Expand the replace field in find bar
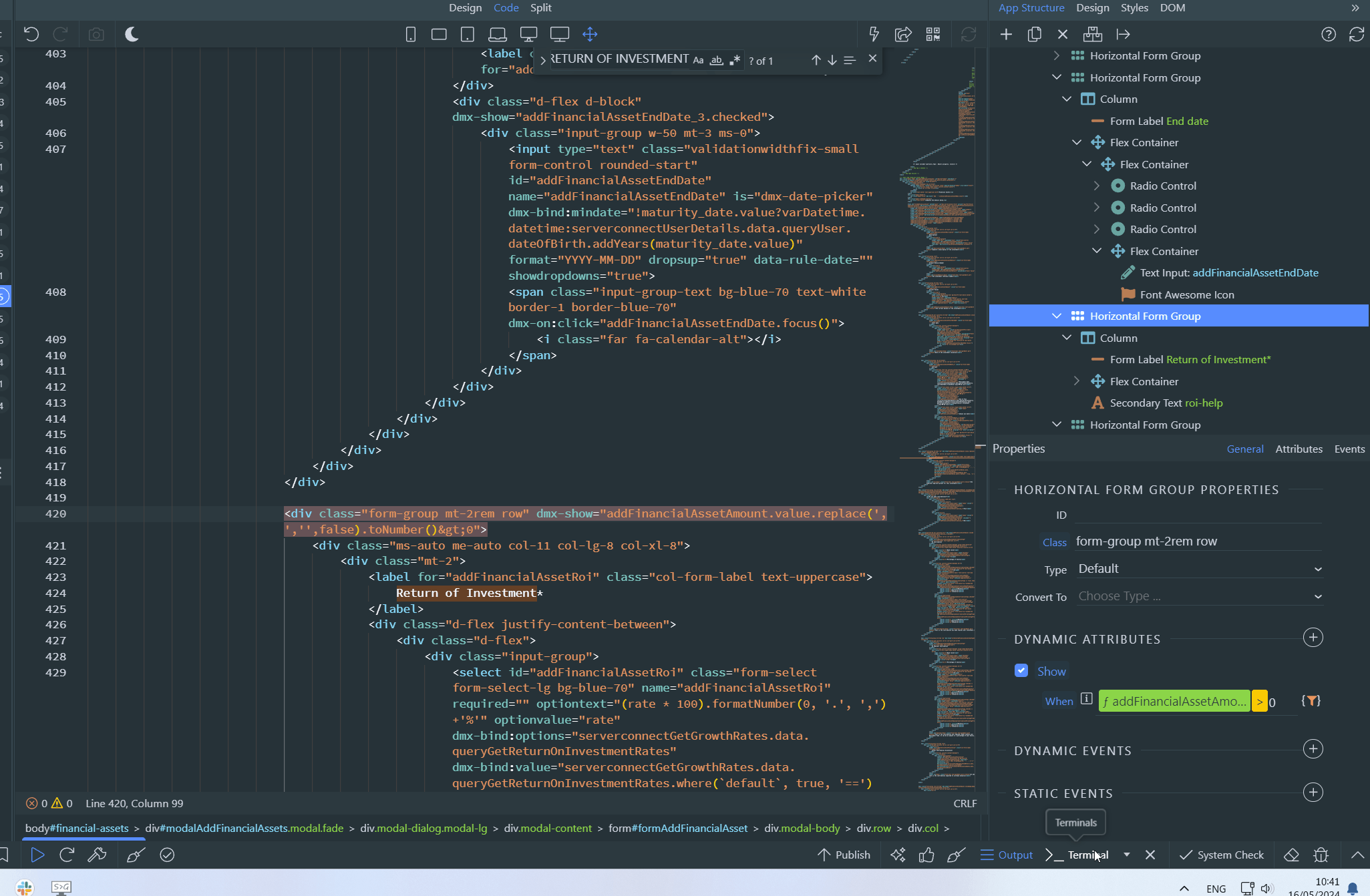 542,60
